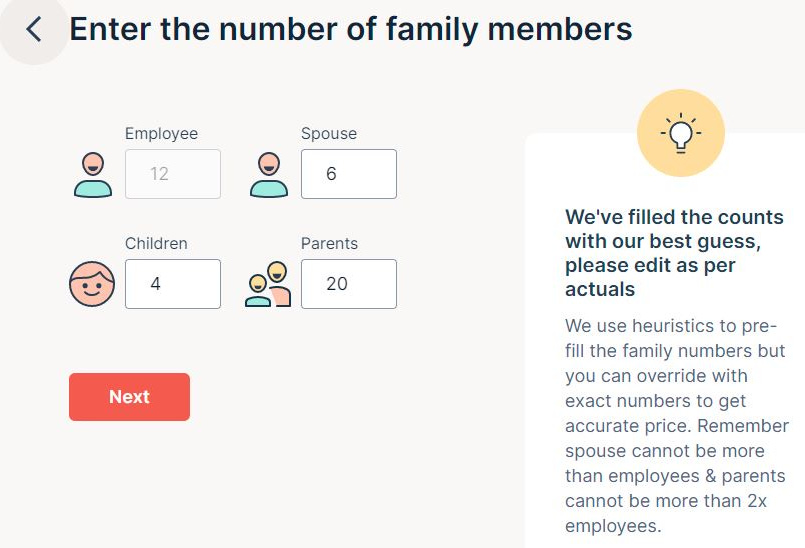Focus the Parents count field
The image size is (805, 548).
pyautogui.click(x=349, y=284)
